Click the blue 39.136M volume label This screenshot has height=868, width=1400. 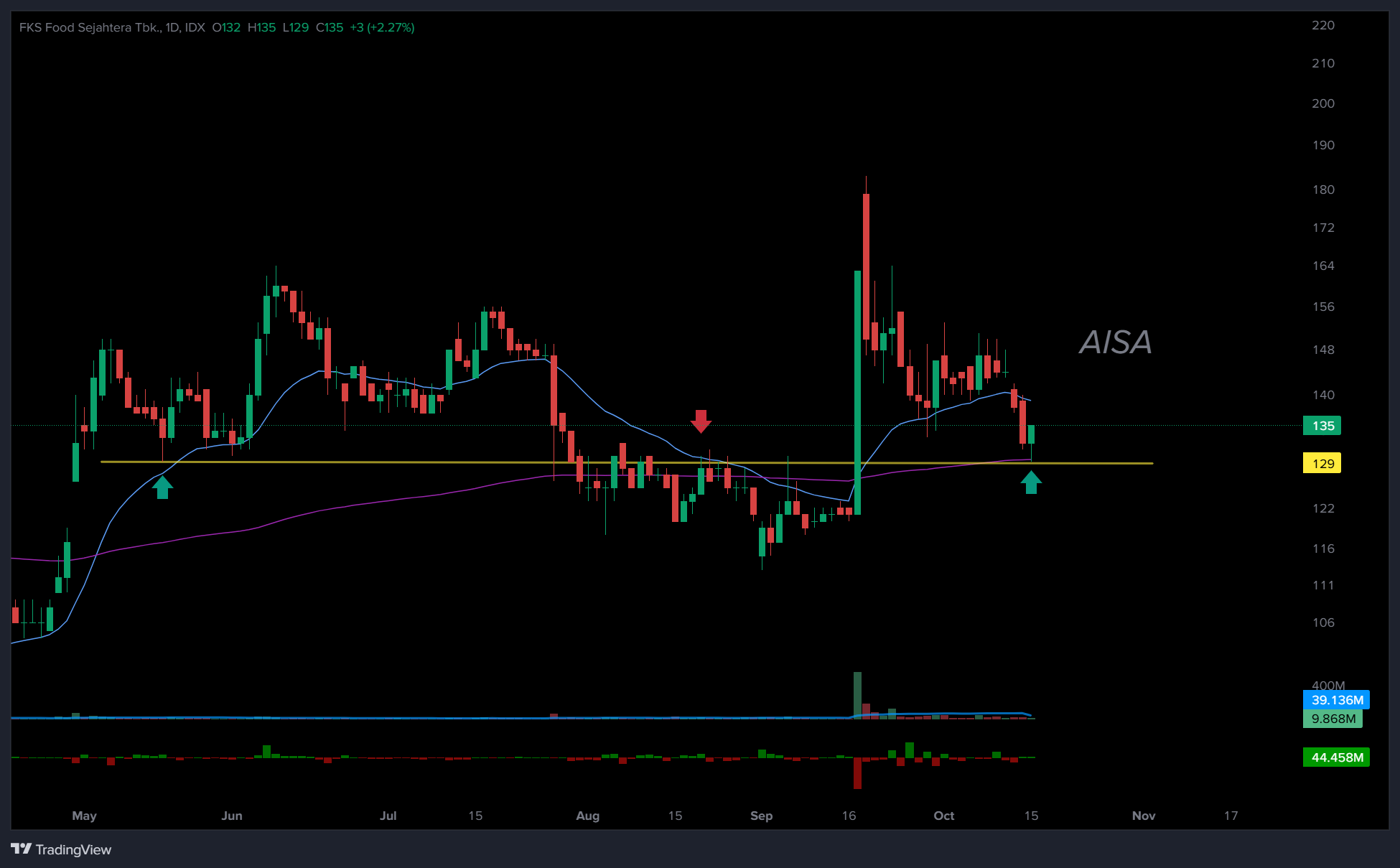pos(1336,700)
